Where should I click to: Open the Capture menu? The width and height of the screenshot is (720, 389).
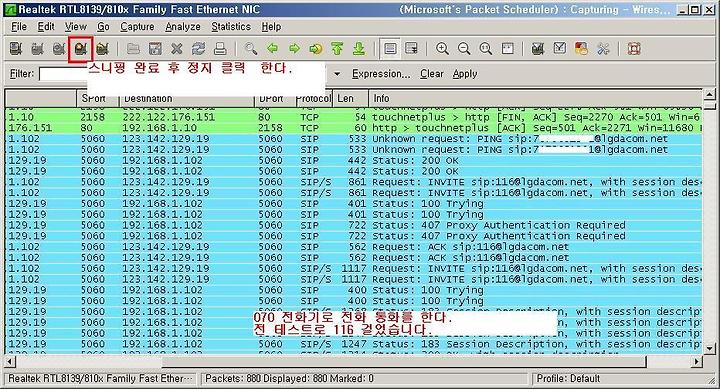tap(137, 27)
